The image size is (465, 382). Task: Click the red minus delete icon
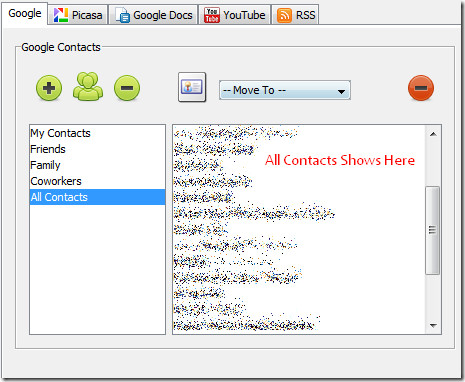coord(421,88)
